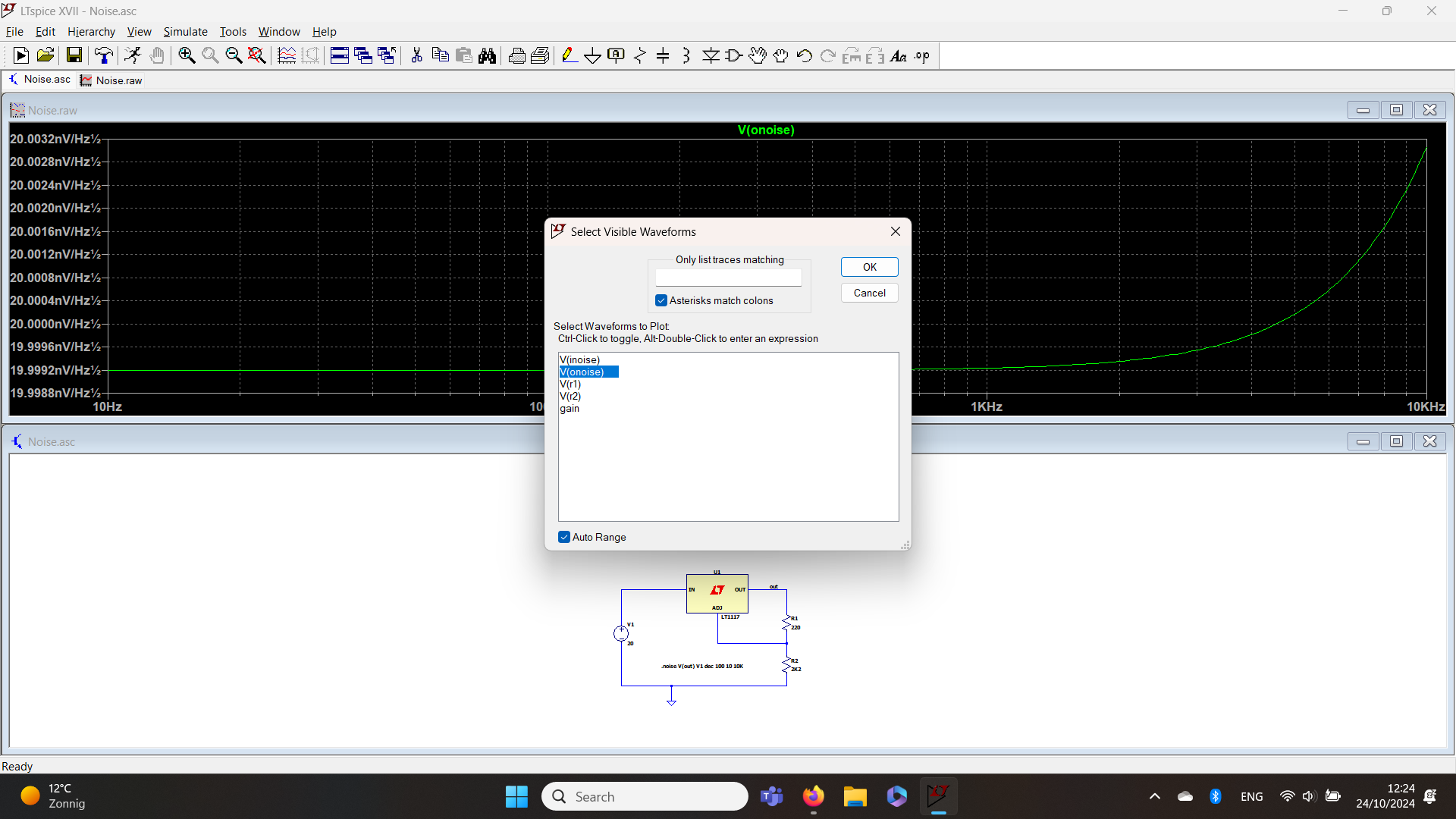Click the Undo arrow icon

805,55
